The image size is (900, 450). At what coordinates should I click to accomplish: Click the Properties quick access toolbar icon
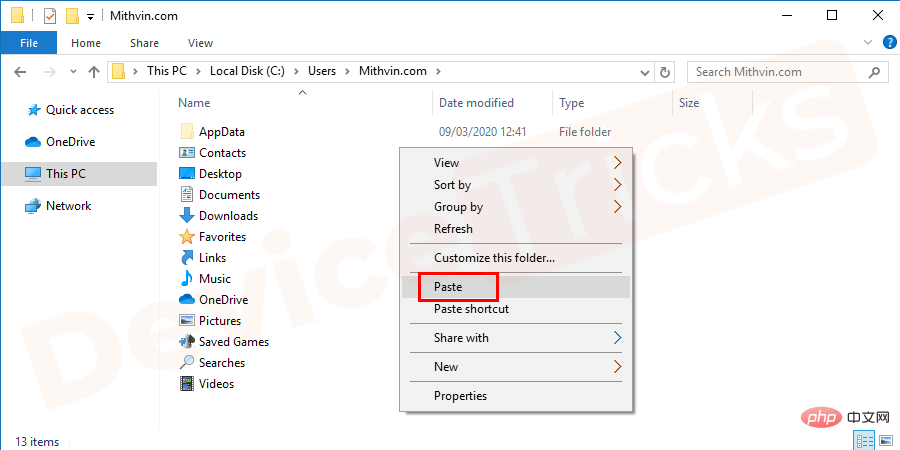point(50,16)
